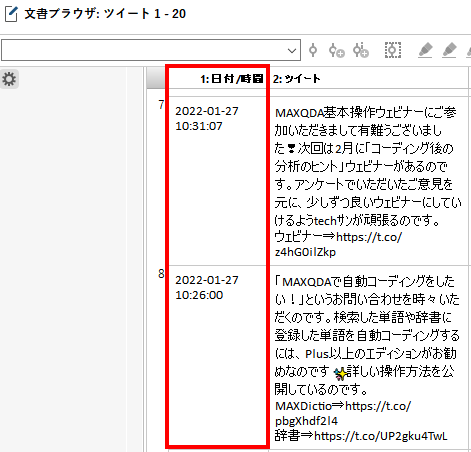The width and height of the screenshot is (471, 452).
Task: Click the second highlighter pen icon
Action: tap(449, 51)
